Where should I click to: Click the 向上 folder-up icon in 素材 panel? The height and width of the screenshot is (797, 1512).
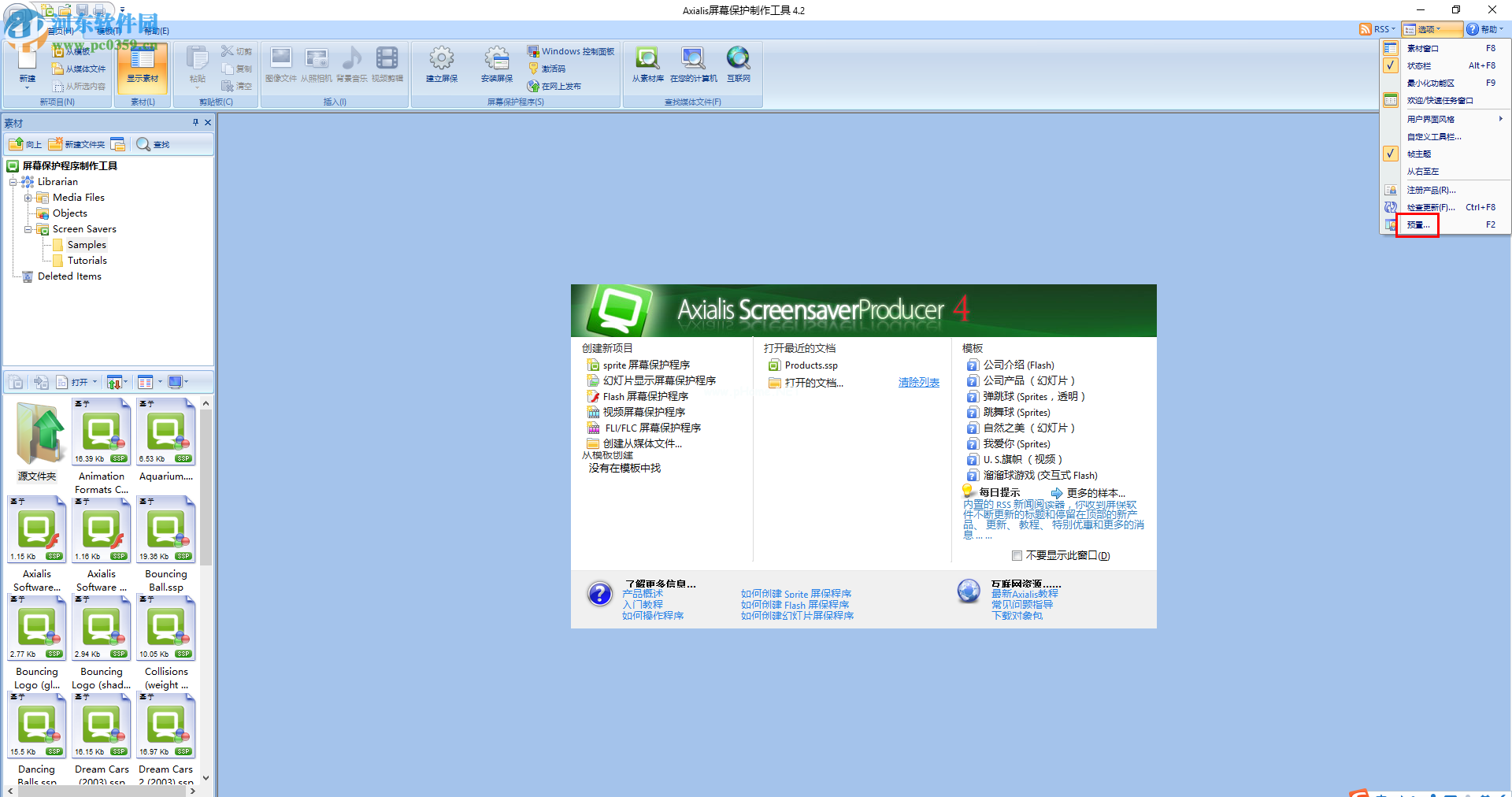pyautogui.click(x=16, y=144)
